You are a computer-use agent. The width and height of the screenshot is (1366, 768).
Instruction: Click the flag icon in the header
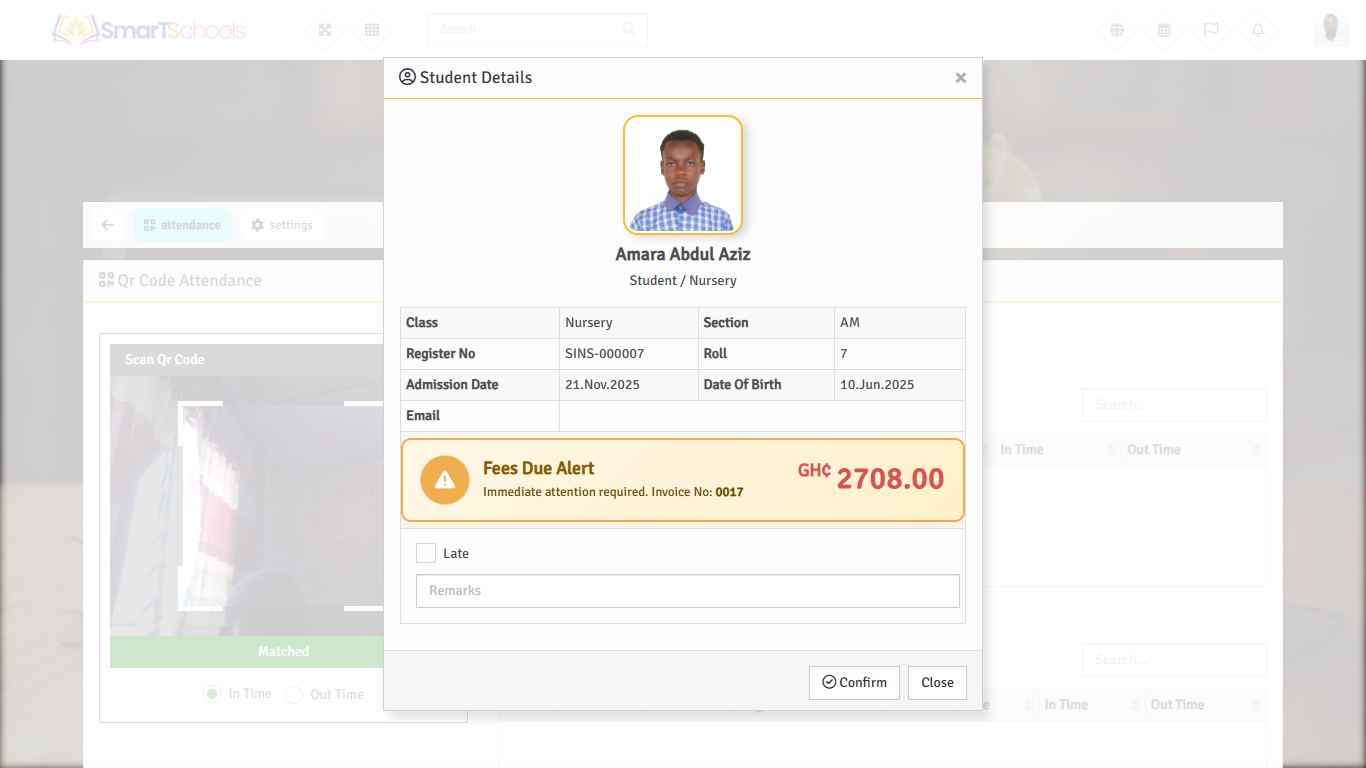pos(1211,30)
